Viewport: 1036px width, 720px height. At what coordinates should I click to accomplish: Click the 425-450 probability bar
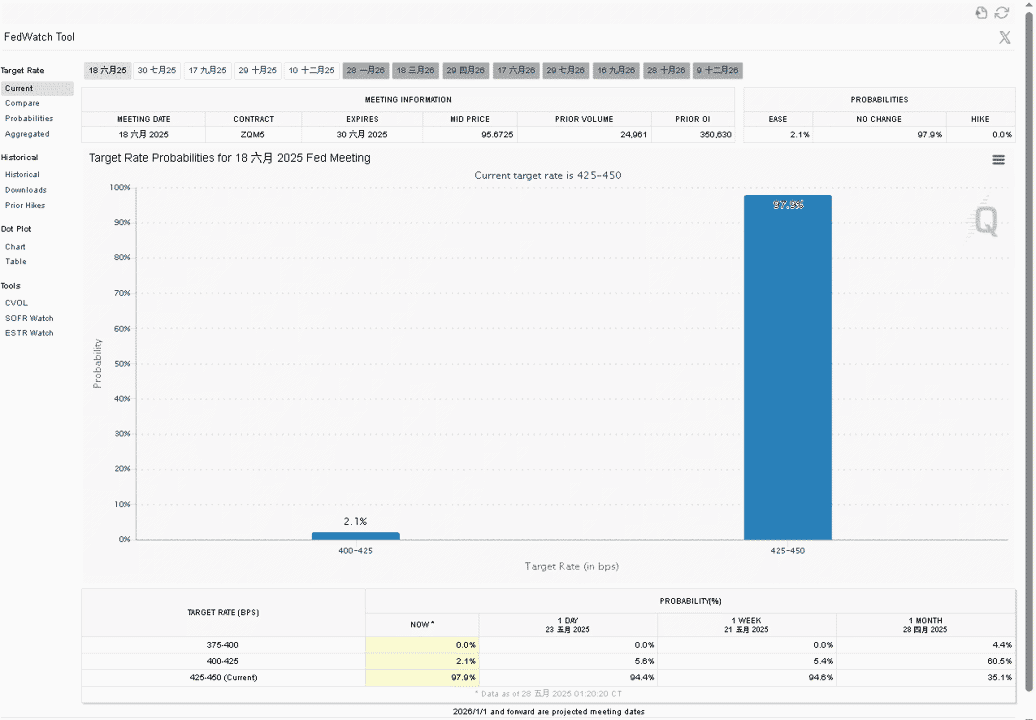pos(788,367)
